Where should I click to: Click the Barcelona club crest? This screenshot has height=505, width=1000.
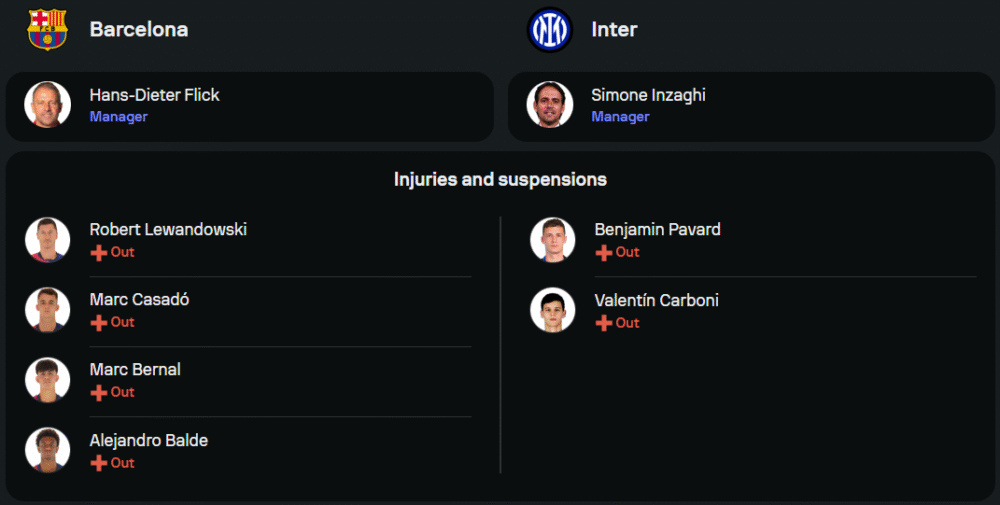click(47, 29)
